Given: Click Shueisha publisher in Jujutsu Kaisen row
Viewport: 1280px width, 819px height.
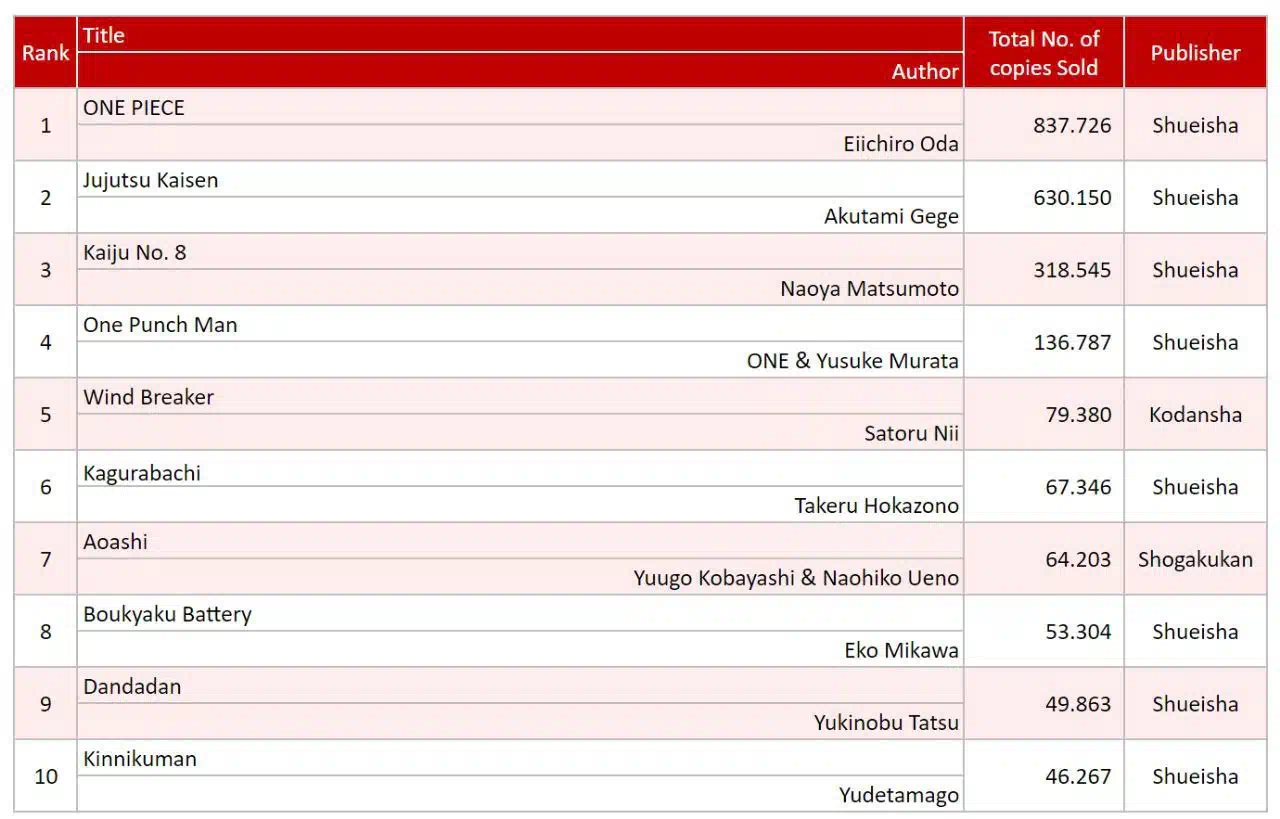Looking at the screenshot, I should pos(1195,197).
